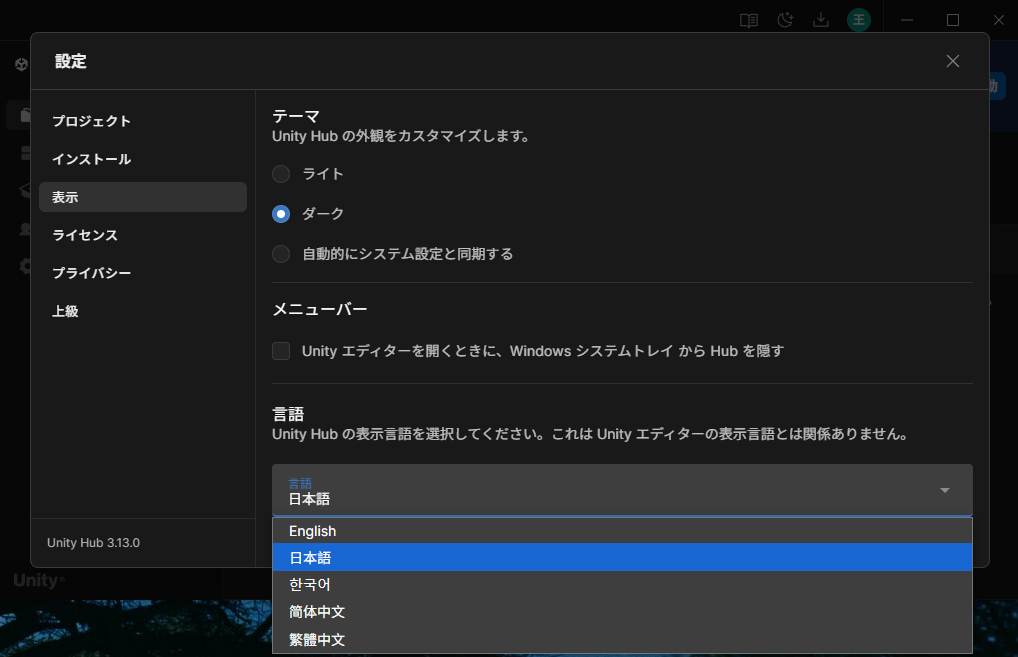The width and height of the screenshot is (1018, 657).
Task: Click the テーマ section heading
Action: click(296, 116)
